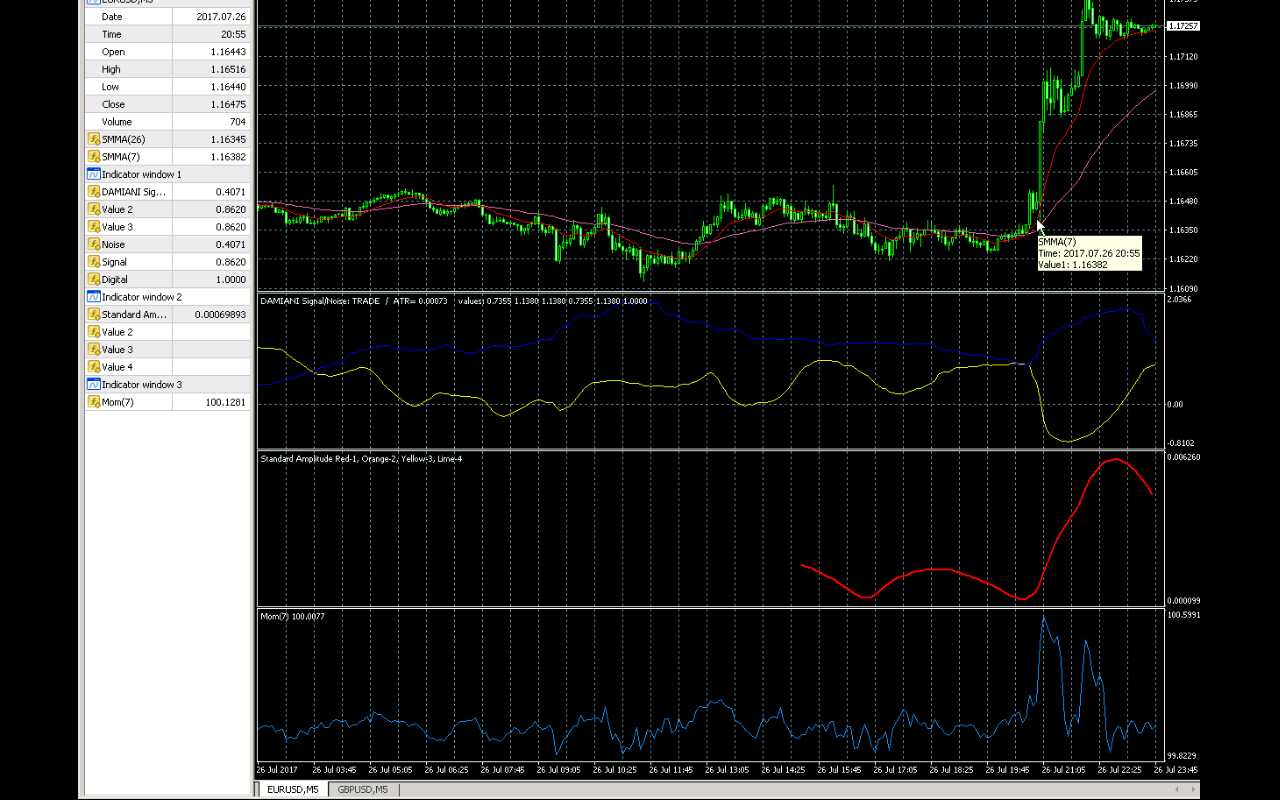Switch to the EURUSD,M5 chart tab
The height and width of the screenshot is (800, 1280).
(292, 790)
